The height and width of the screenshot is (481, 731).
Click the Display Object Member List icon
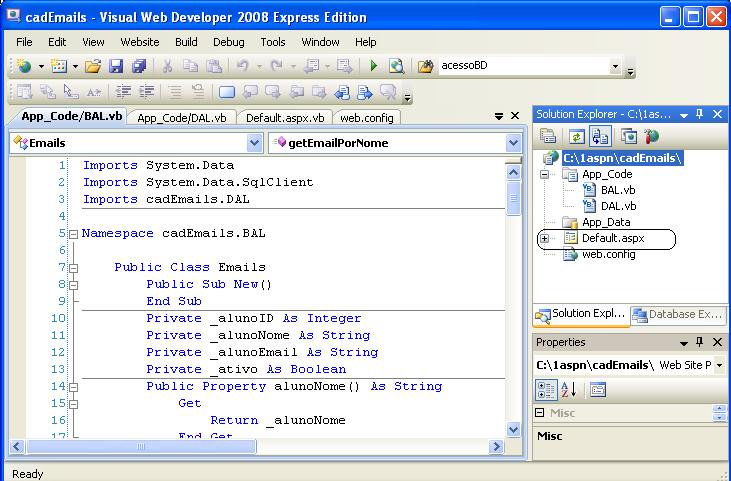click(x=23, y=91)
